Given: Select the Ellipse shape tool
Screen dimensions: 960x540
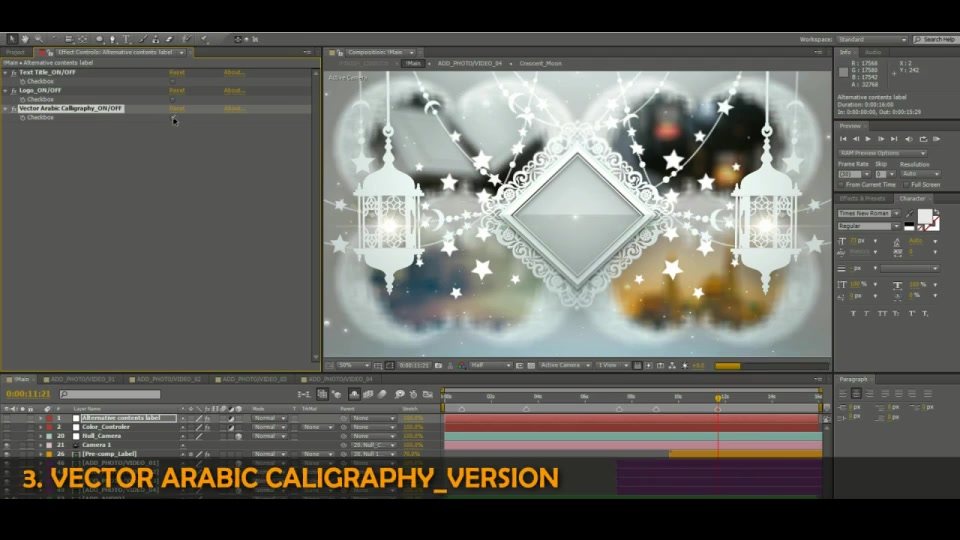Looking at the screenshot, I should coord(99,39).
